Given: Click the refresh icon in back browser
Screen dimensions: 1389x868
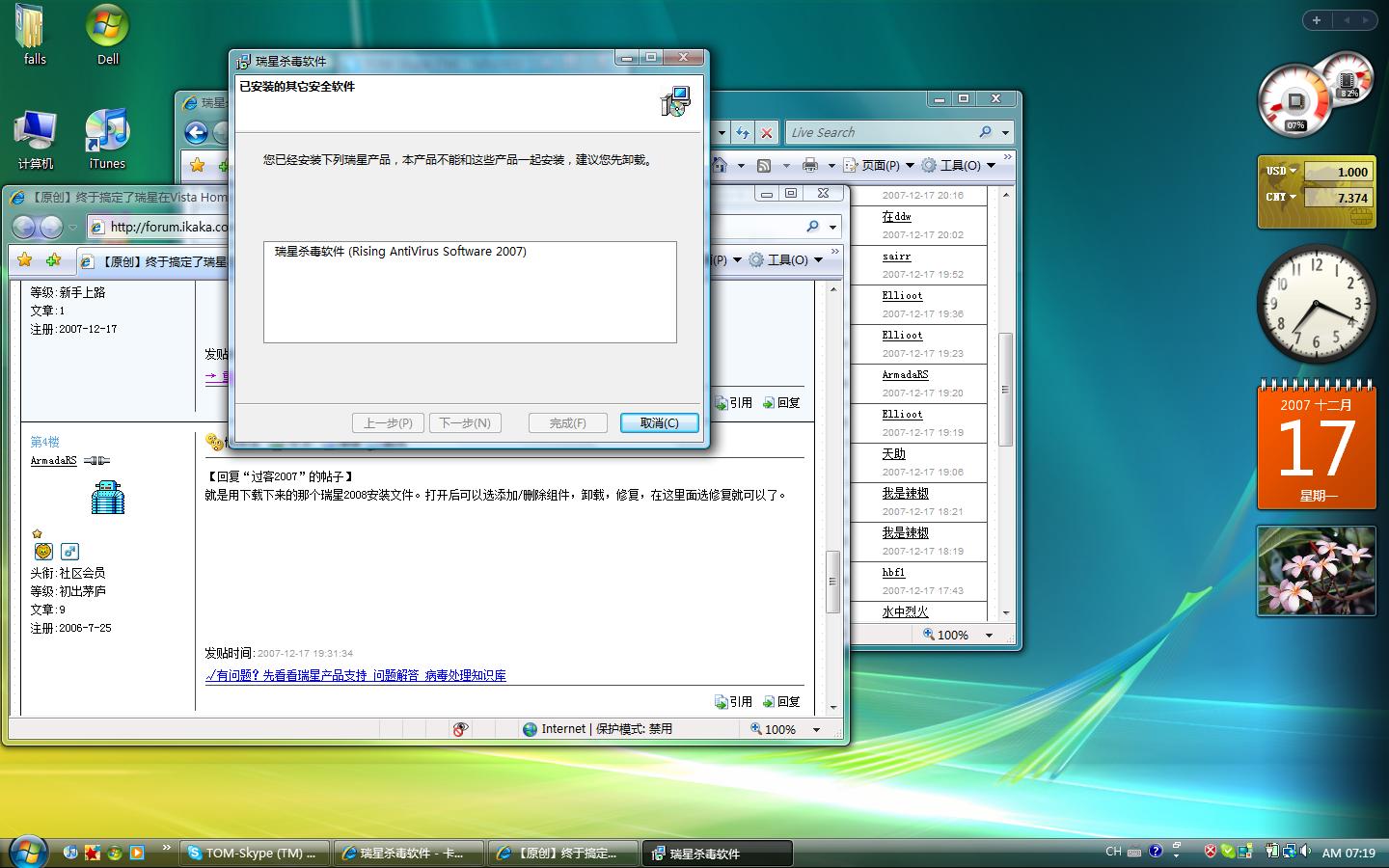Looking at the screenshot, I should [742, 133].
